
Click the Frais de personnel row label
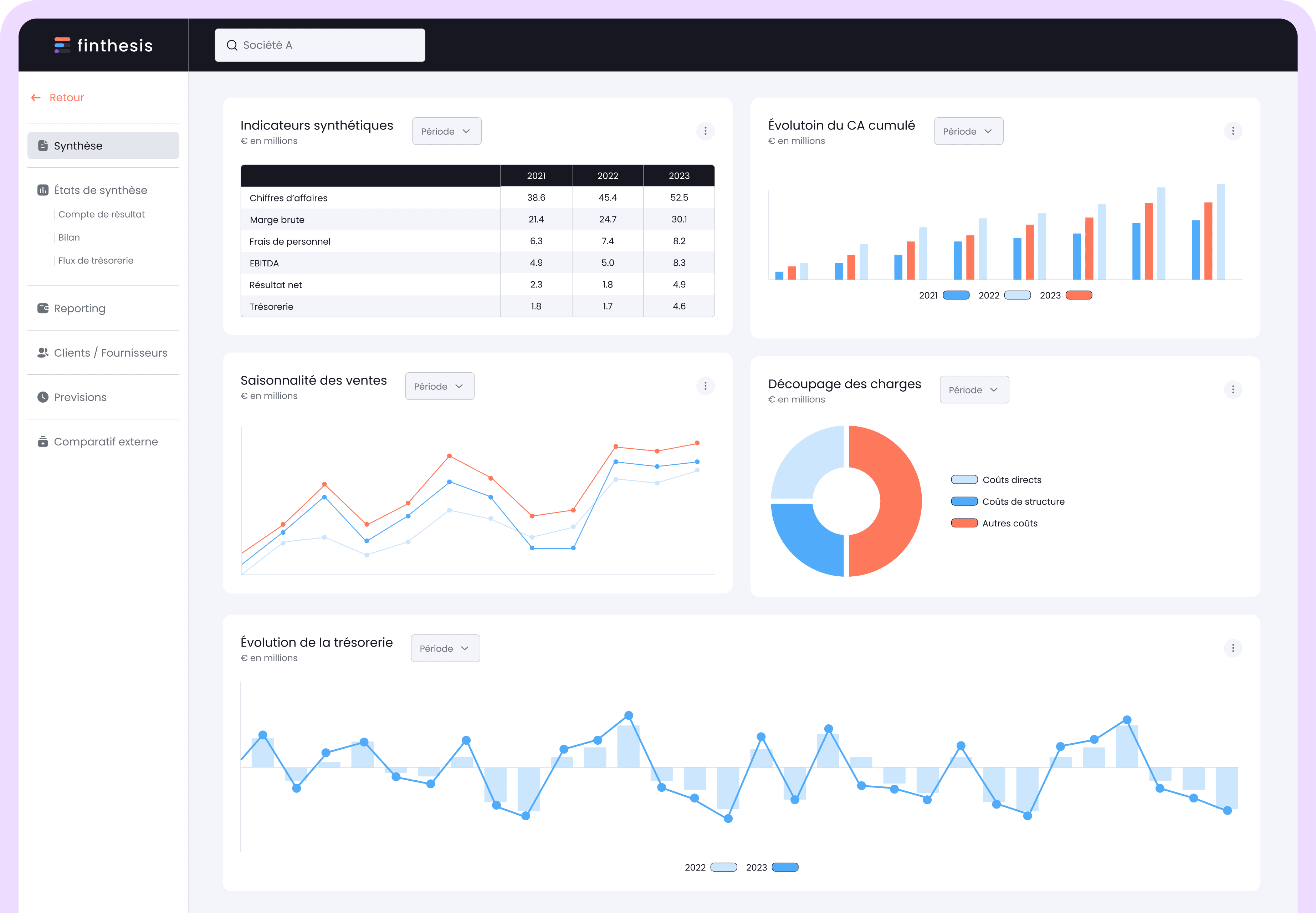coord(290,241)
